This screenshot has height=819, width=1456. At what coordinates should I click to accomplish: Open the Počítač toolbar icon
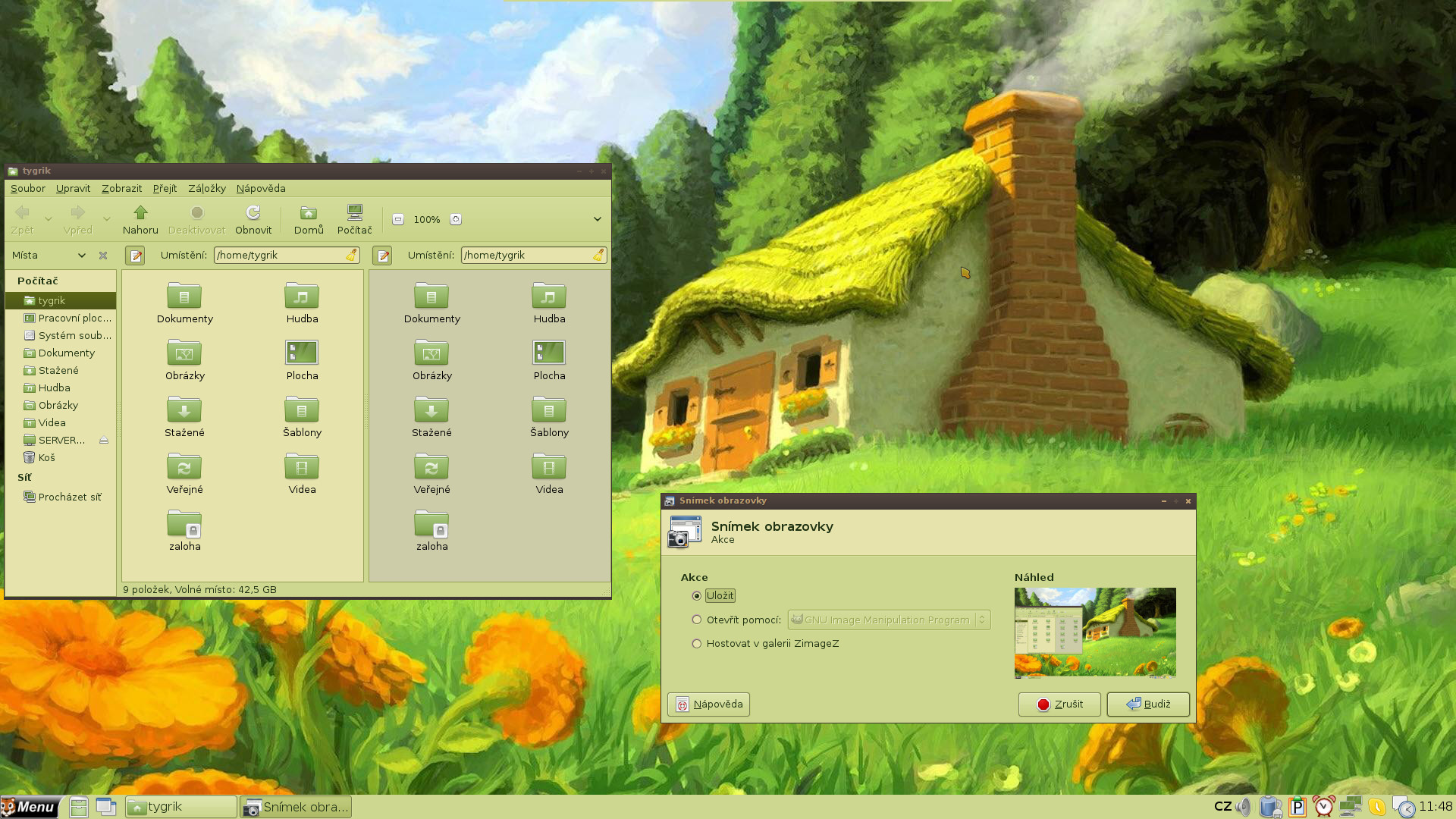[x=354, y=219]
